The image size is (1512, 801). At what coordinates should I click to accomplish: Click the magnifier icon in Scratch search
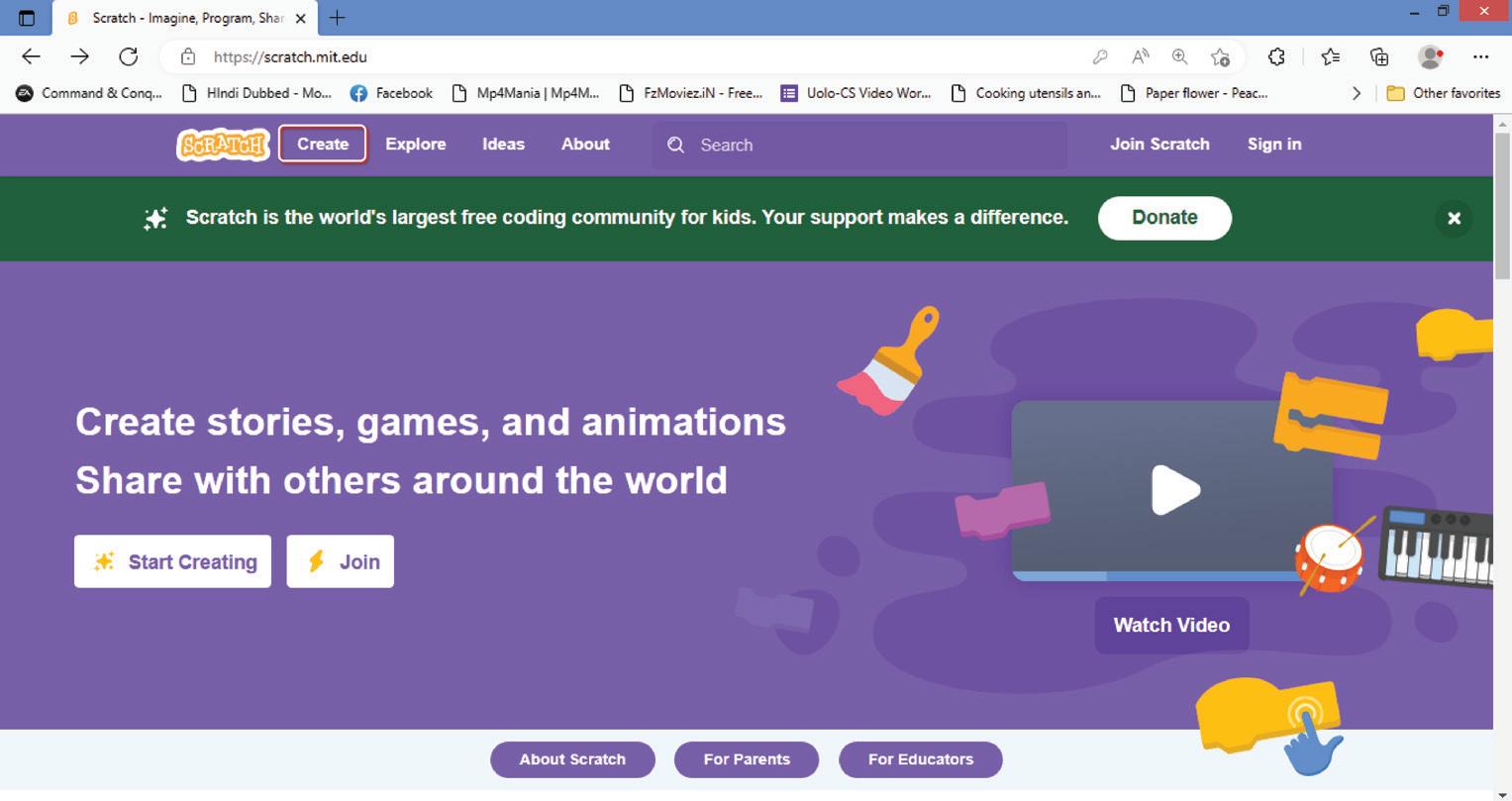[675, 145]
